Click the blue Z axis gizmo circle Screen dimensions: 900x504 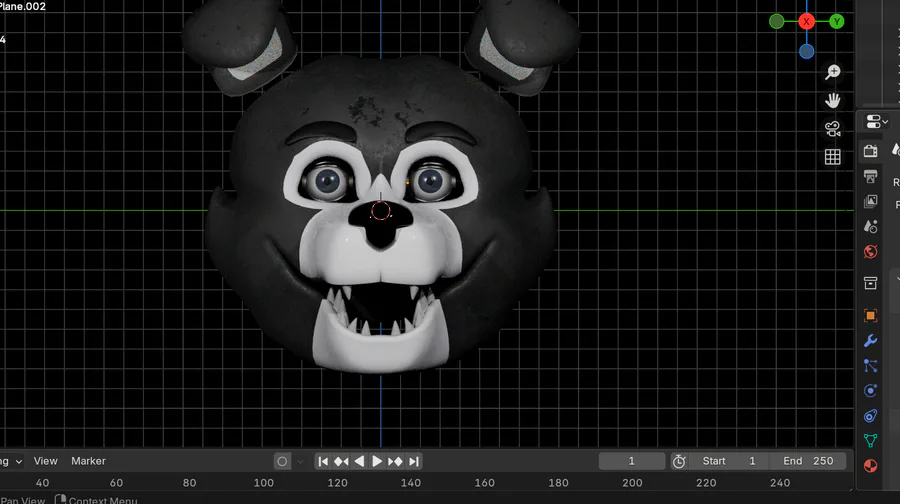(806, 52)
